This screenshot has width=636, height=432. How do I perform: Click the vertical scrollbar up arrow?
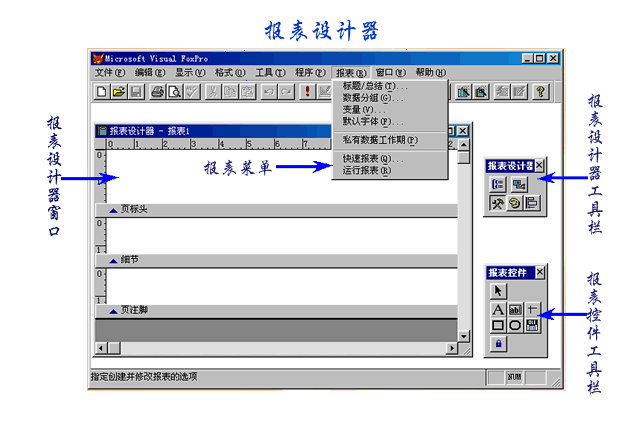pyautogui.click(x=464, y=144)
